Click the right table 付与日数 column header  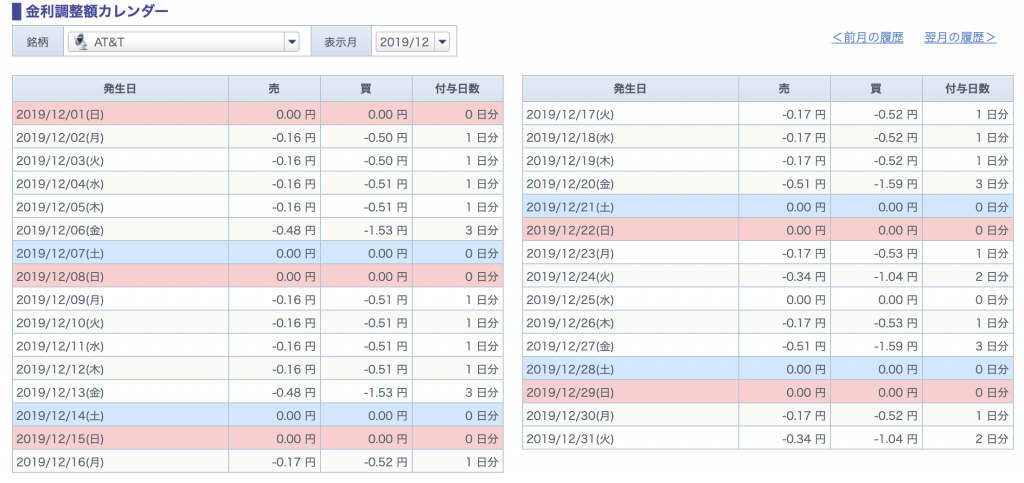(968, 88)
